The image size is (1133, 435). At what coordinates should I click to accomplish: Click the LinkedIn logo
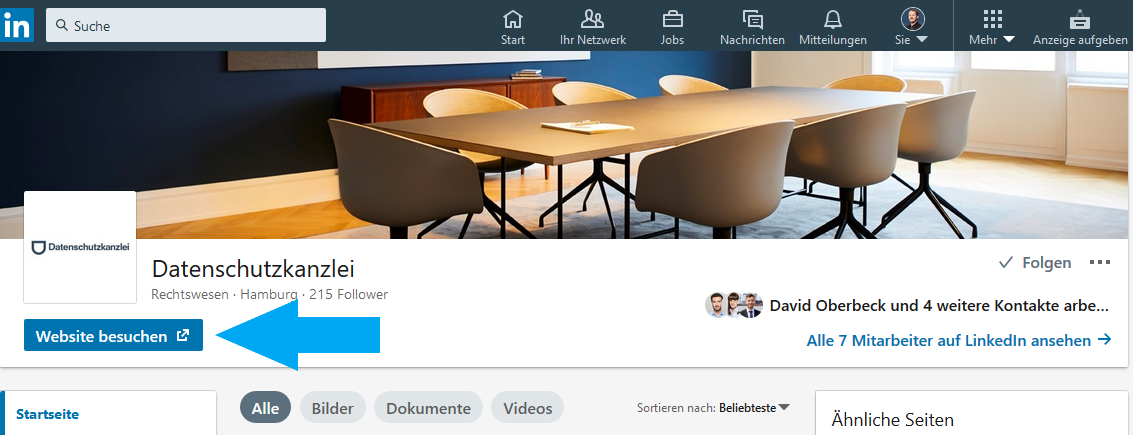(17, 25)
